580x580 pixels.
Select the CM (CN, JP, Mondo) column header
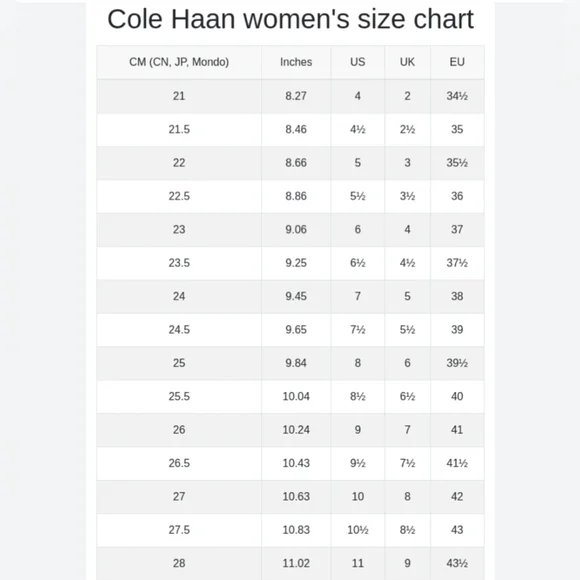(179, 62)
